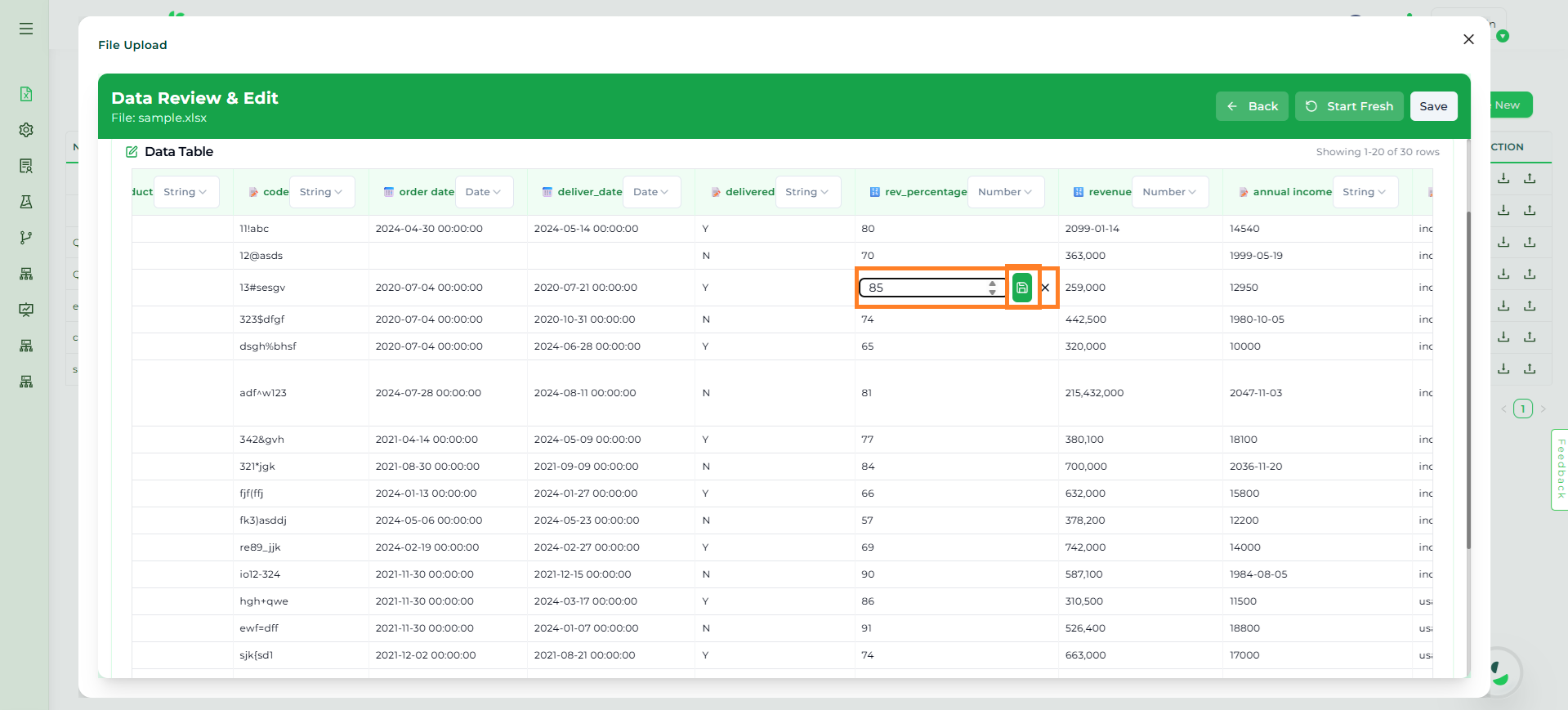
Task: Click the monitor chart icon in the sidebar
Action: coord(26,310)
